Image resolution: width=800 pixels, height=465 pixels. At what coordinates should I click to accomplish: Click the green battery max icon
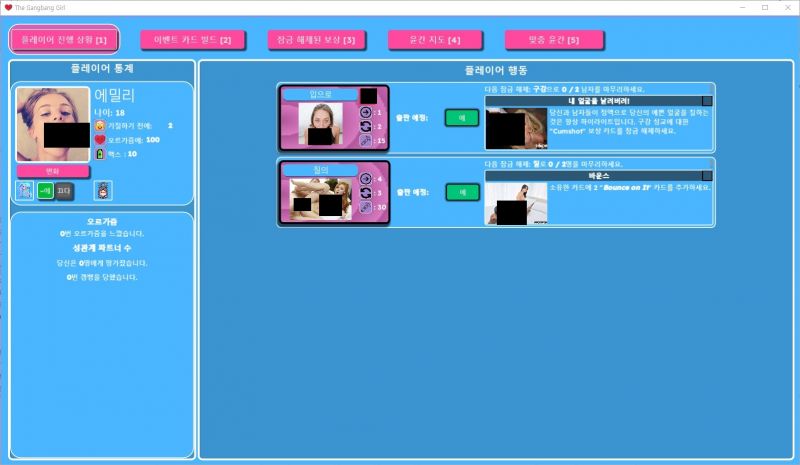click(x=100, y=154)
